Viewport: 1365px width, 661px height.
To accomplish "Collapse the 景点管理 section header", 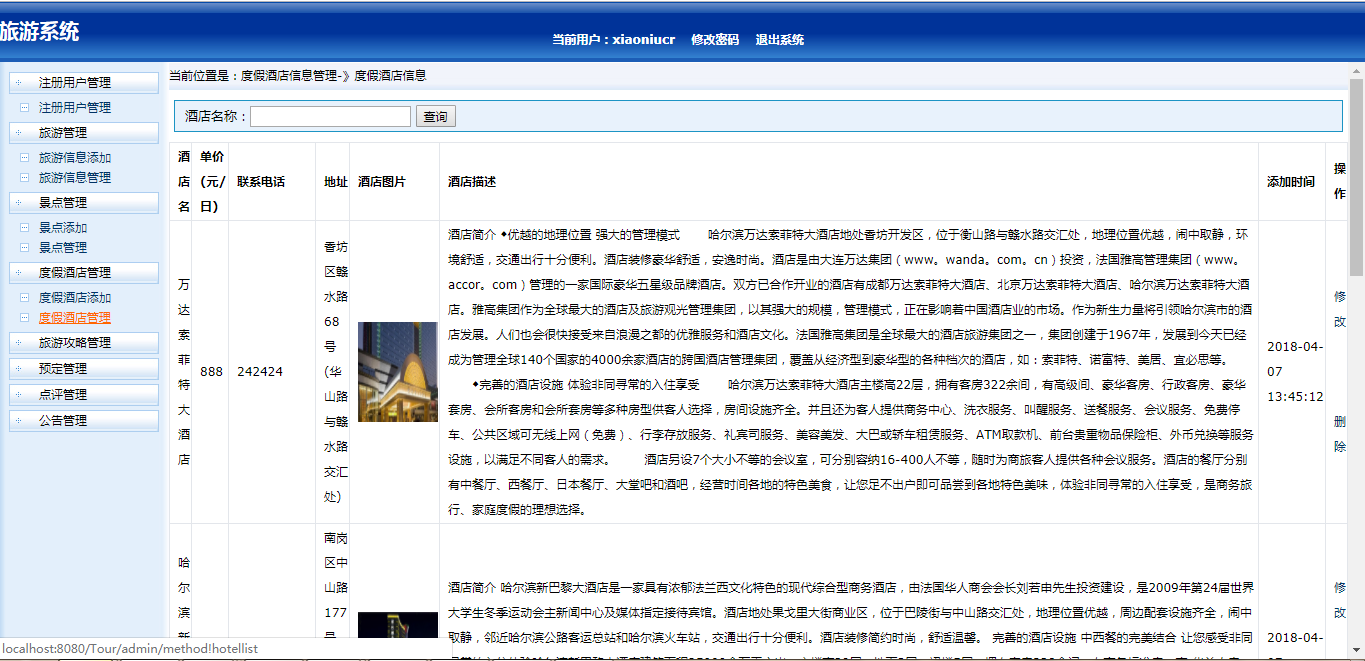I will tap(84, 202).
